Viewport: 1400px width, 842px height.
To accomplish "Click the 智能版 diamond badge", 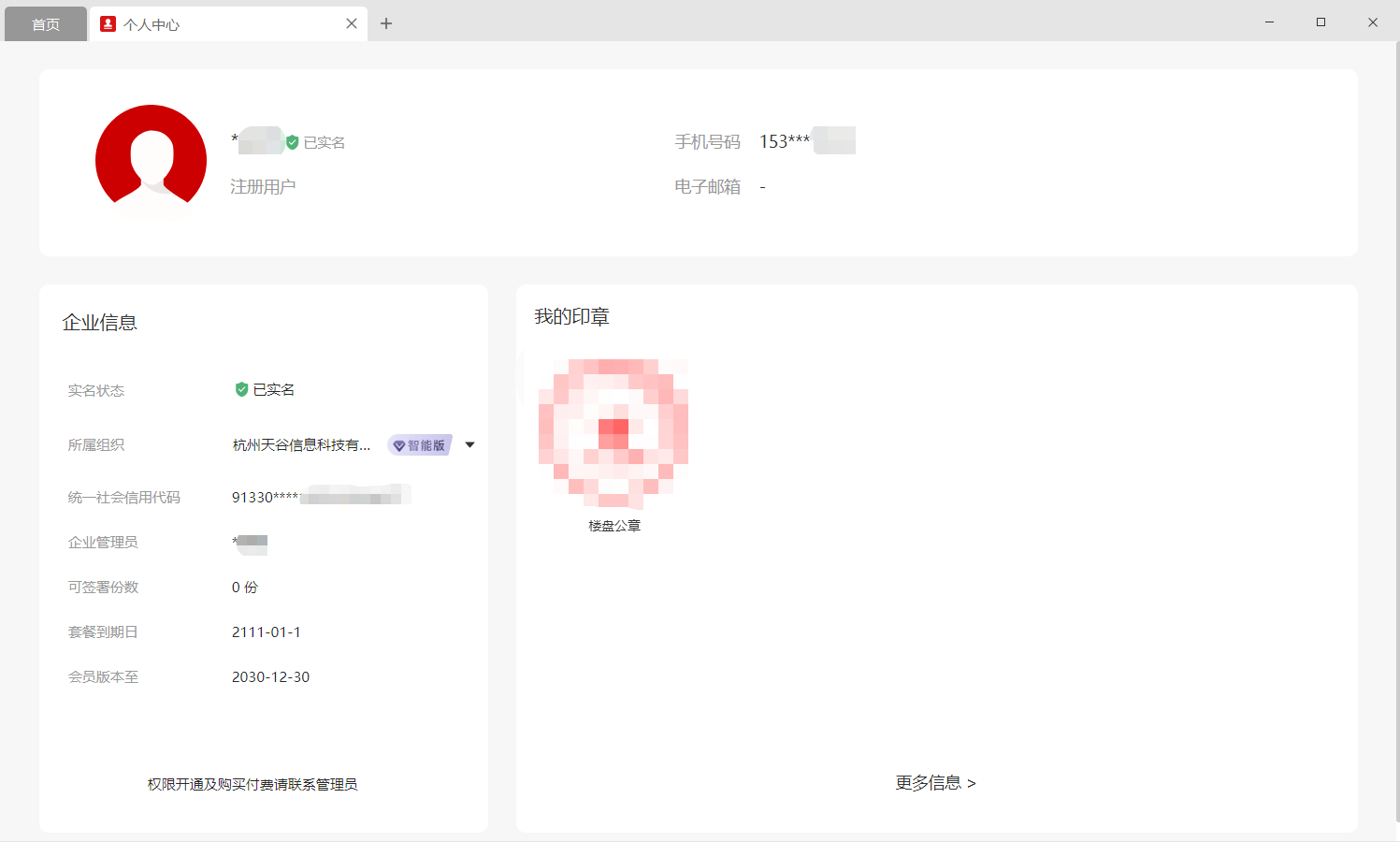I will [420, 445].
